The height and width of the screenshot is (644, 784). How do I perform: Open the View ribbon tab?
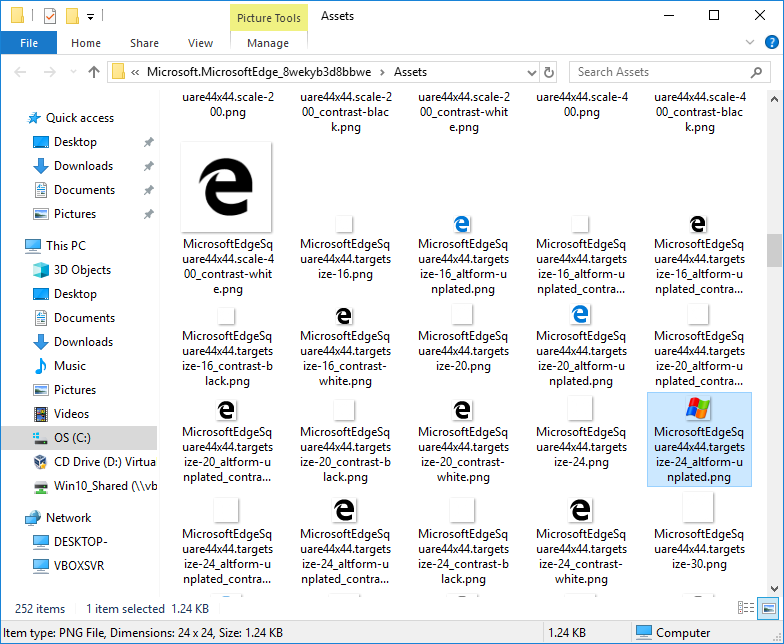click(x=200, y=43)
